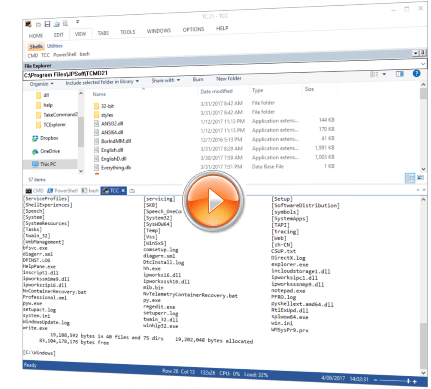Open the TOOLS ribbon tab
The image size is (431, 389).
coord(128,32)
